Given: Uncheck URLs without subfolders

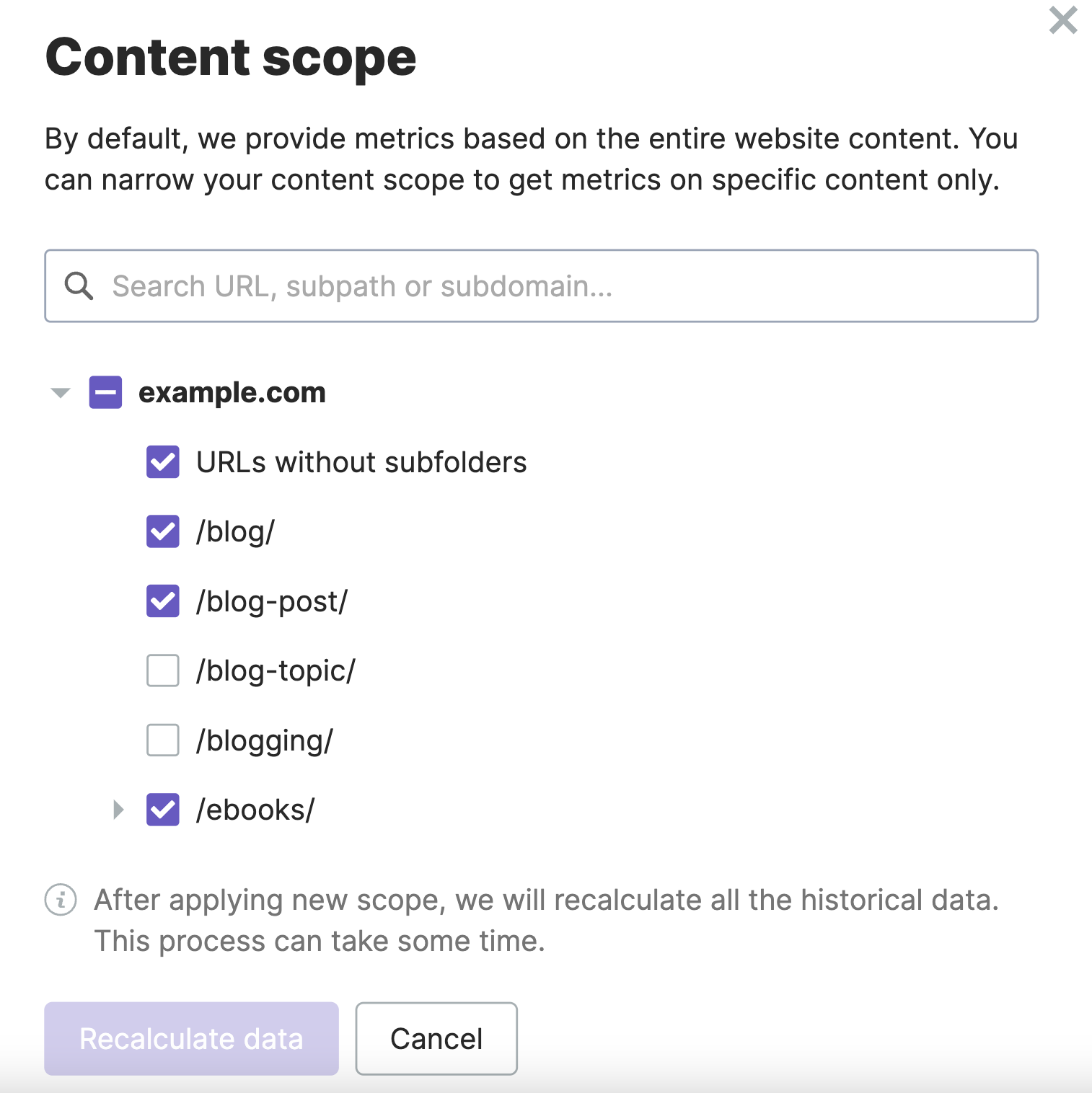Looking at the screenshot, I should (x=162, y=462).
